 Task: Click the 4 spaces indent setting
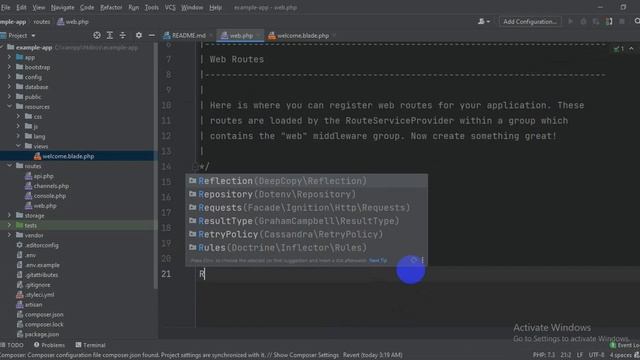pyautogui.click(x=622, y=355)
